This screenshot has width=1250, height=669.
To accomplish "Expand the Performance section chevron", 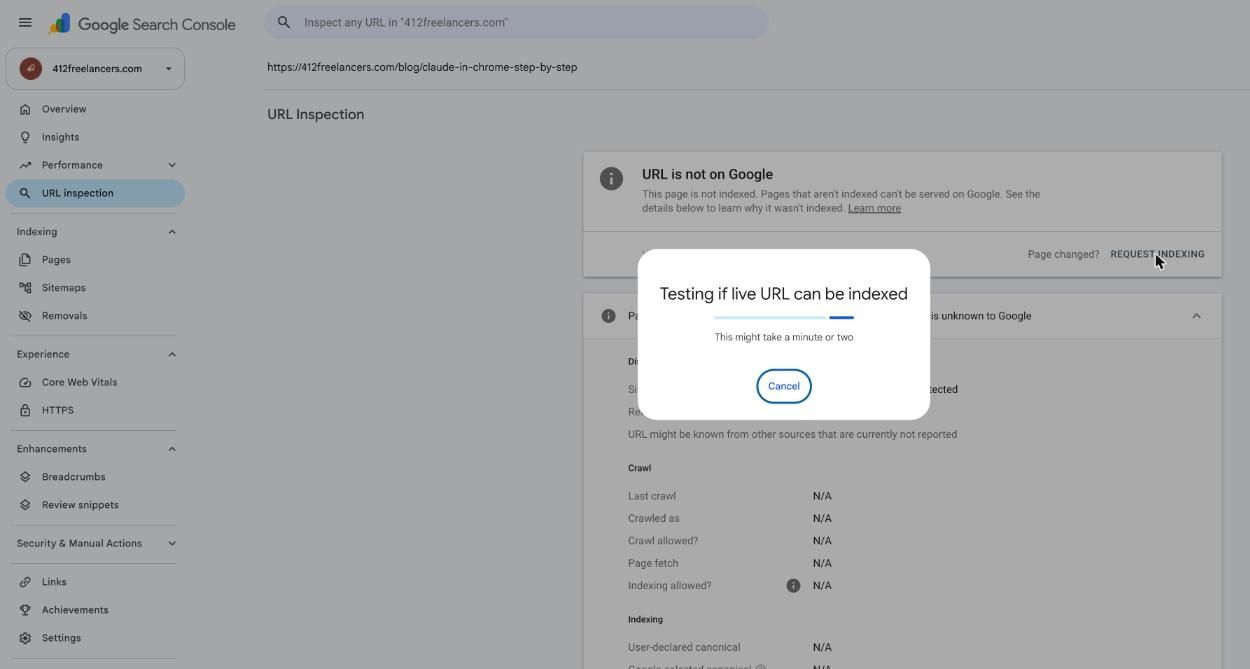I will (172, 165).
